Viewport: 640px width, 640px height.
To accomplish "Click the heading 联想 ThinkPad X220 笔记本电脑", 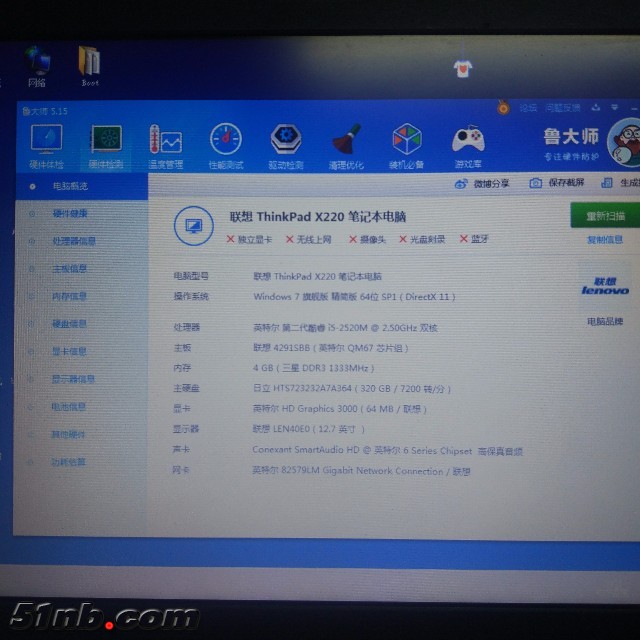I will [x=318, y=217].
